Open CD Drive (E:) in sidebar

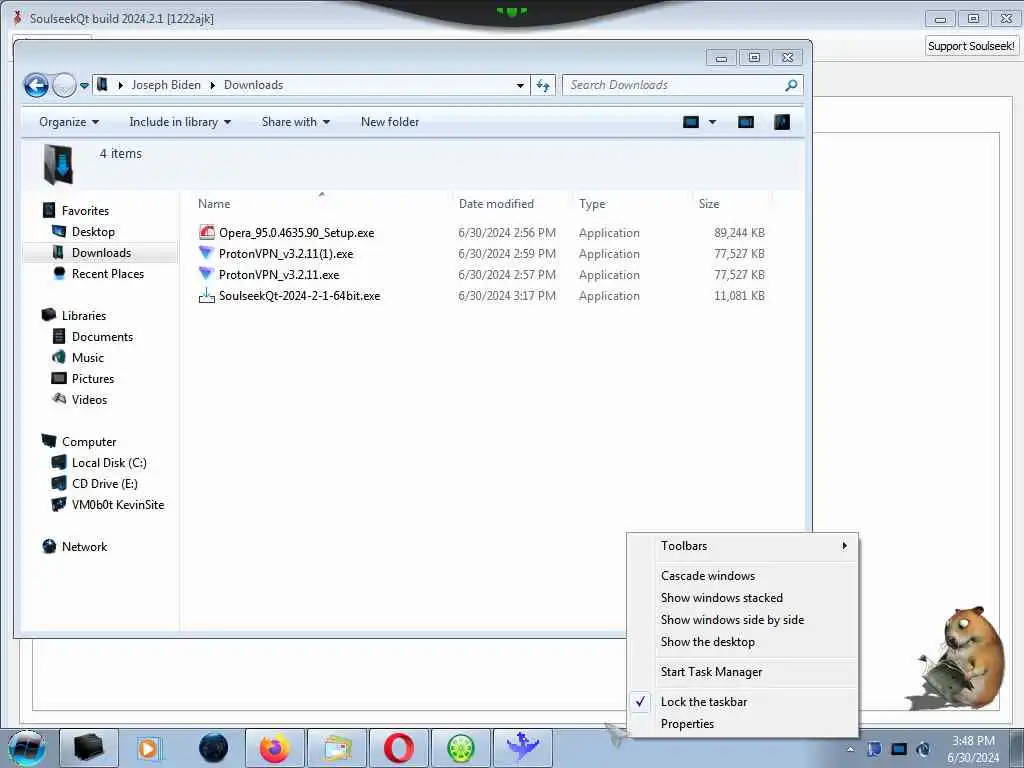point(104,484)
